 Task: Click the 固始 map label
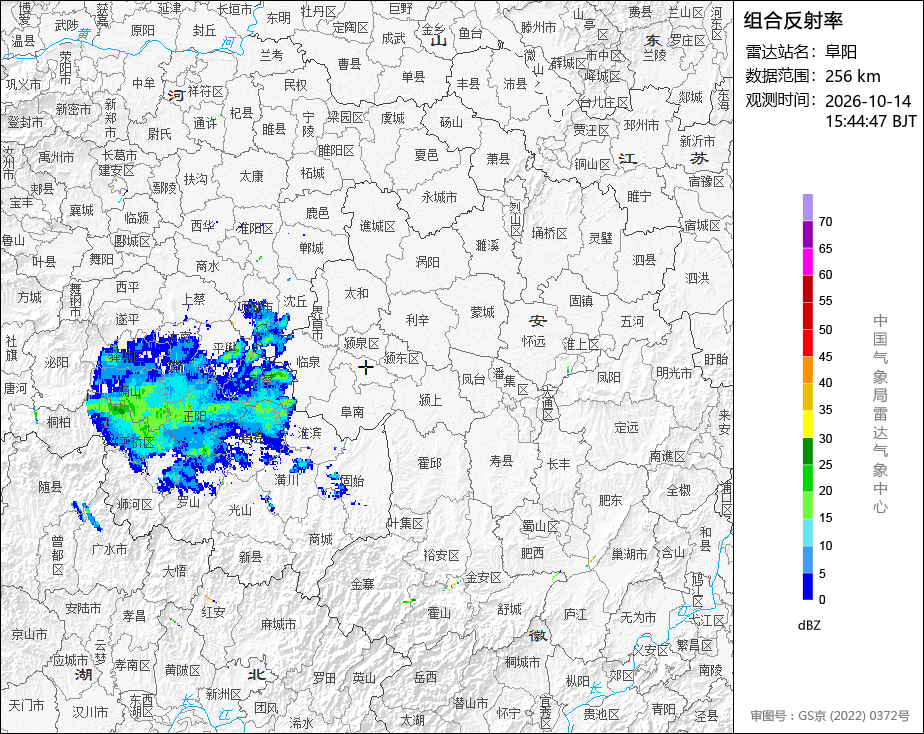tap(352, 481)
